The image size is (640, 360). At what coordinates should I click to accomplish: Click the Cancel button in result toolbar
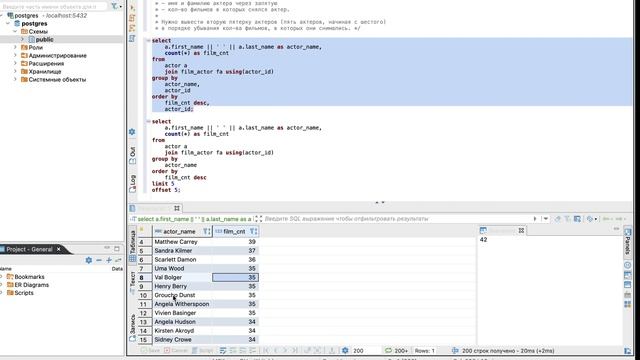click(176, 351)
